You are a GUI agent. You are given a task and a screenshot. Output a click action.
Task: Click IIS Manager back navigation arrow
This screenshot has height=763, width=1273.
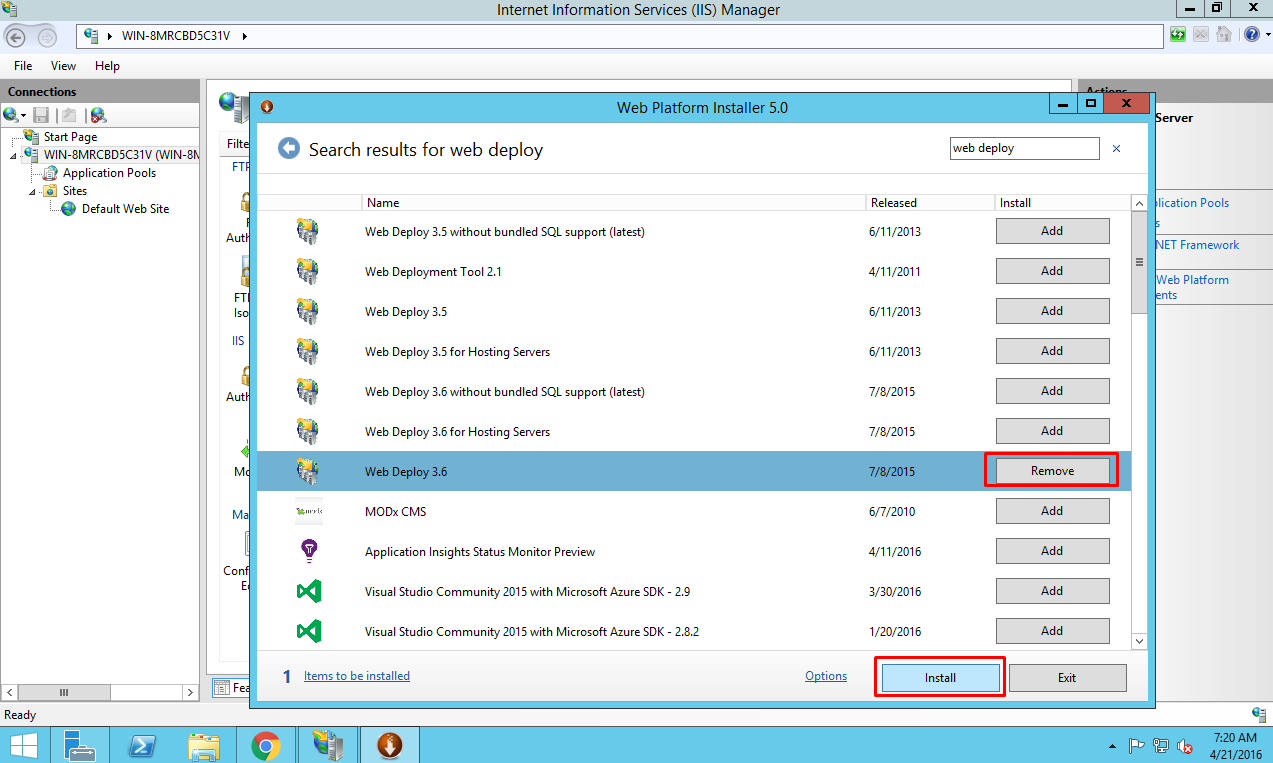point(17,37)
